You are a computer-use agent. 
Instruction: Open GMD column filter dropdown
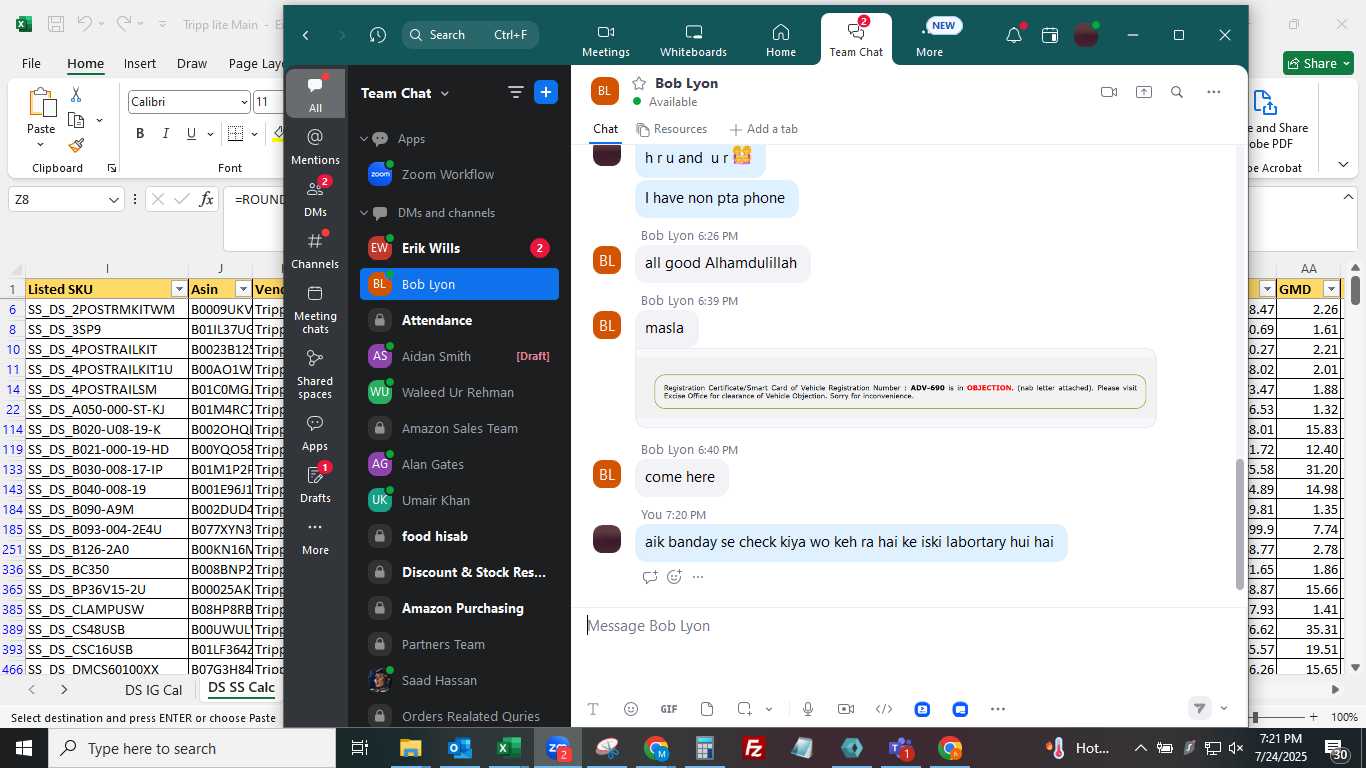point(1331,289)
